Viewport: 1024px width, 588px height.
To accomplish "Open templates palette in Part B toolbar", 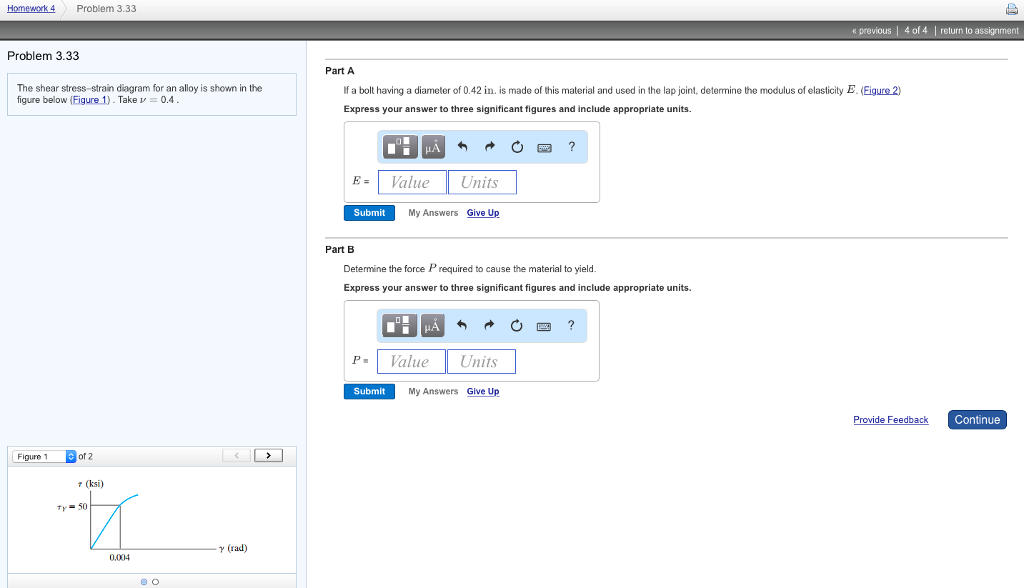I will tap(399, 325).
